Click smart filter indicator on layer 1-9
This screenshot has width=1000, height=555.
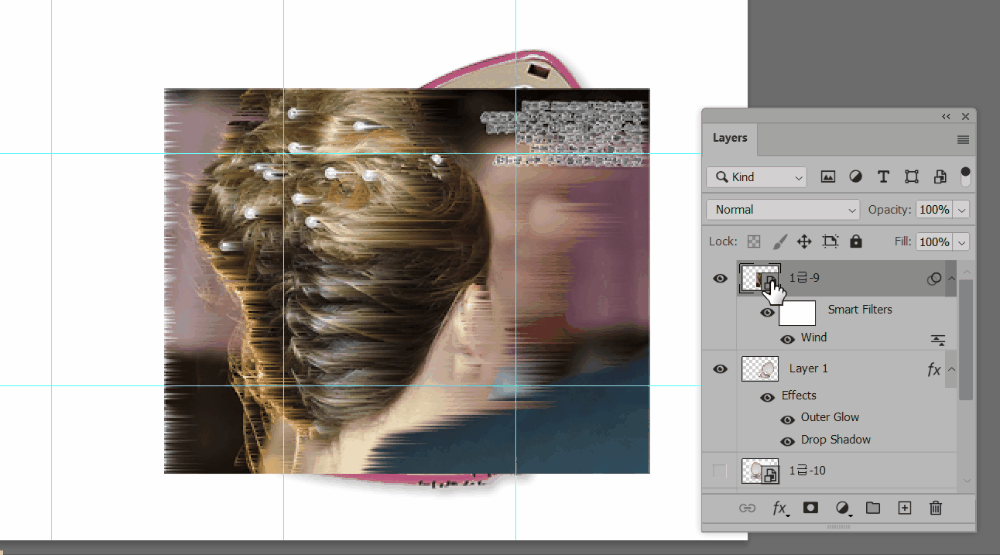pyautogui.click(x=934, y=278)
